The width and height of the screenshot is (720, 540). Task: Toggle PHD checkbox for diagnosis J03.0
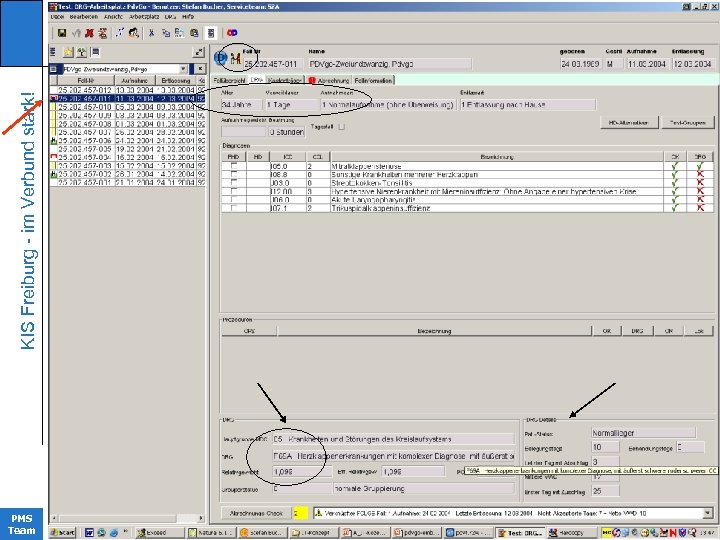tap(234, 182)
